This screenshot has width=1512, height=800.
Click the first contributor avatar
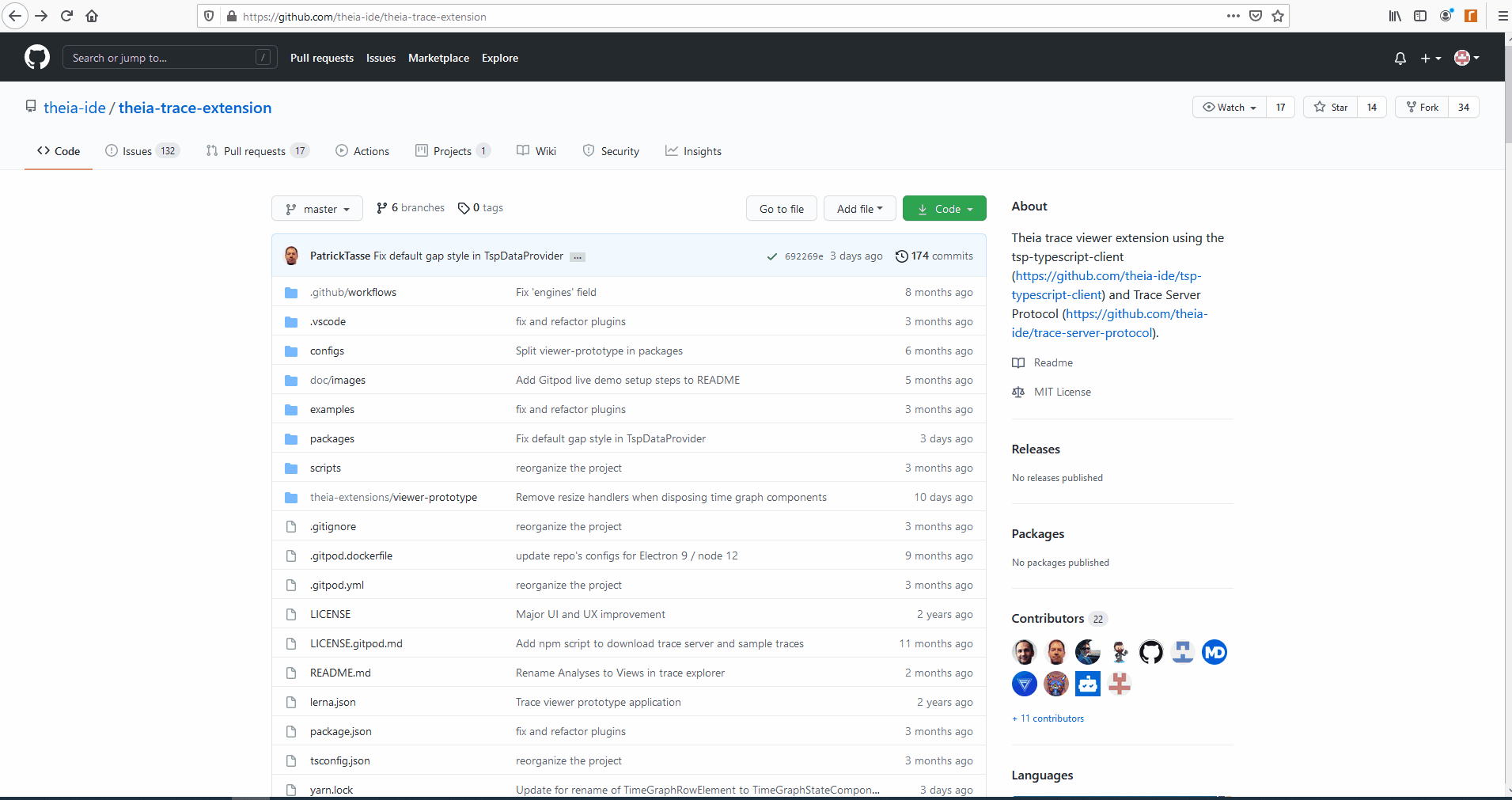click(1025, 652)
